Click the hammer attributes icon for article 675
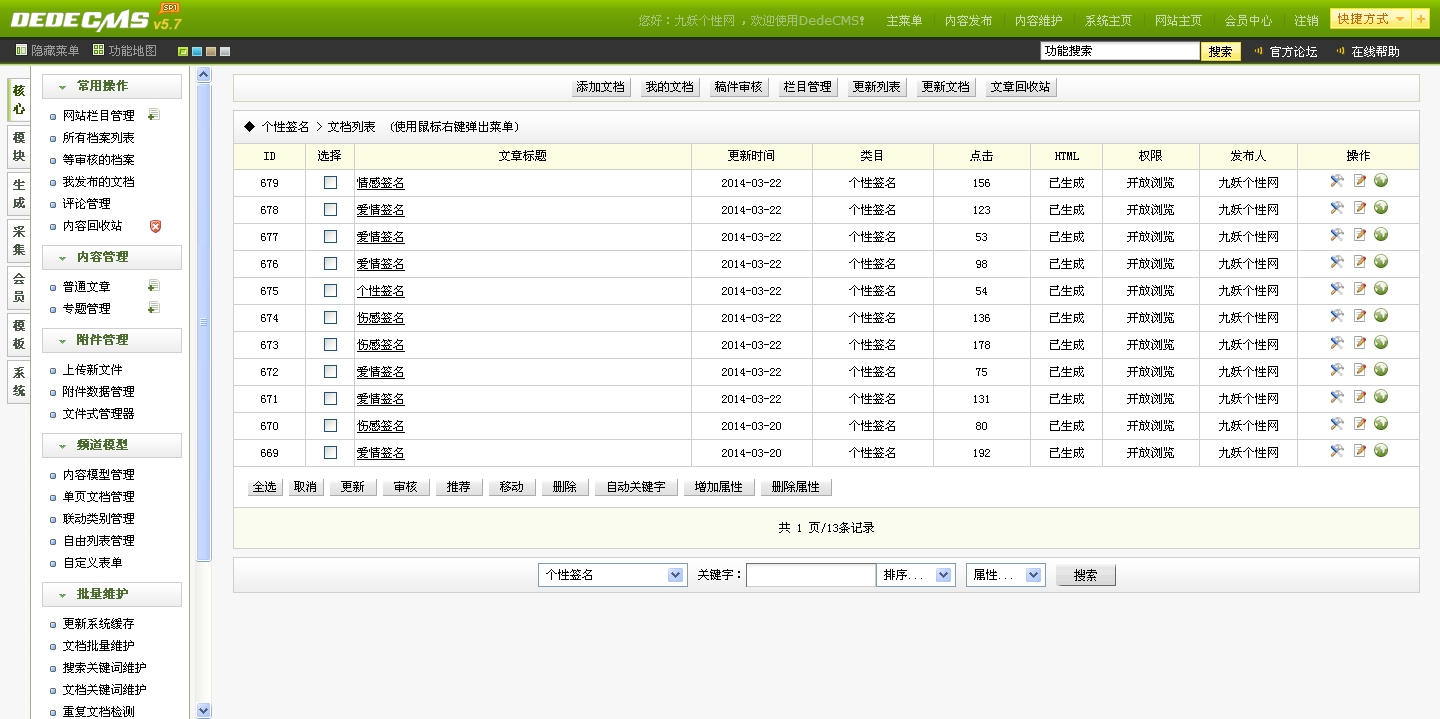 pyautogui.click(x=1337, y=289)
